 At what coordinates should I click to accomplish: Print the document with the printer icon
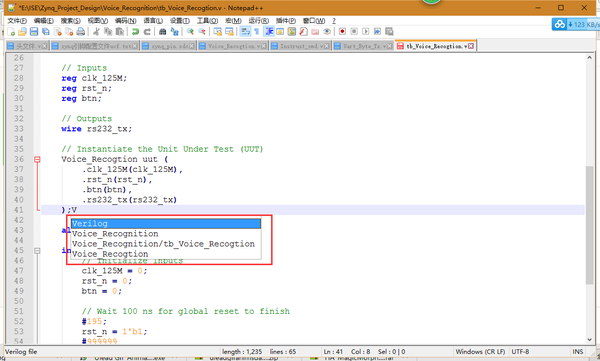click(81, 32)
